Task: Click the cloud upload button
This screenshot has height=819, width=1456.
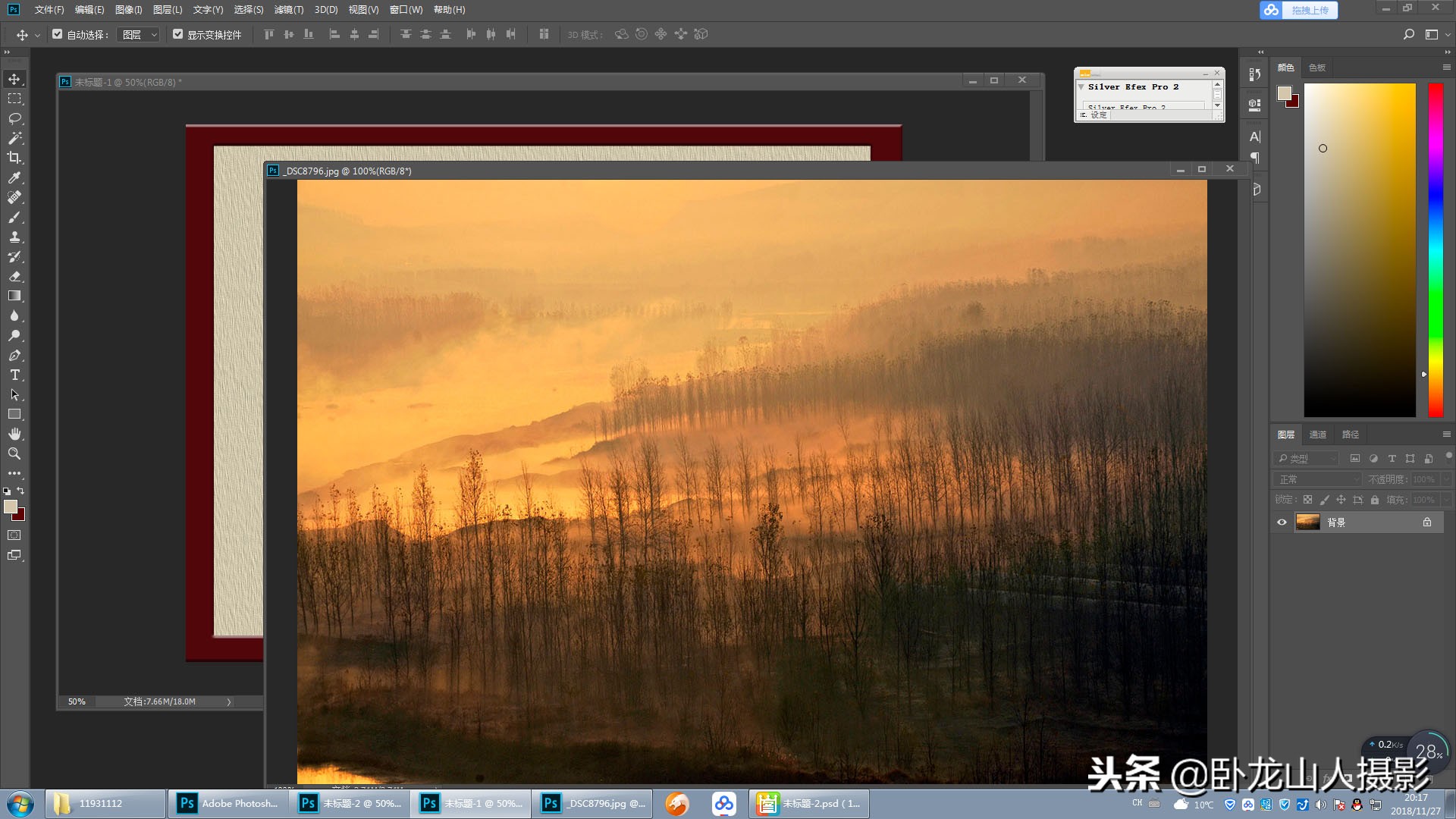Action: (1299, 10)
